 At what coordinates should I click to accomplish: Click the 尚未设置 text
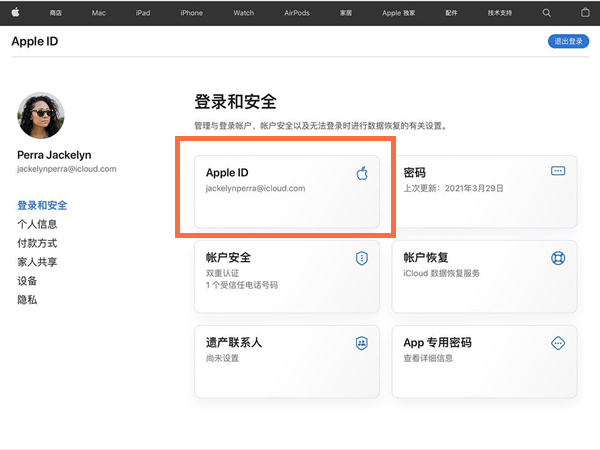tap(222, 358)
